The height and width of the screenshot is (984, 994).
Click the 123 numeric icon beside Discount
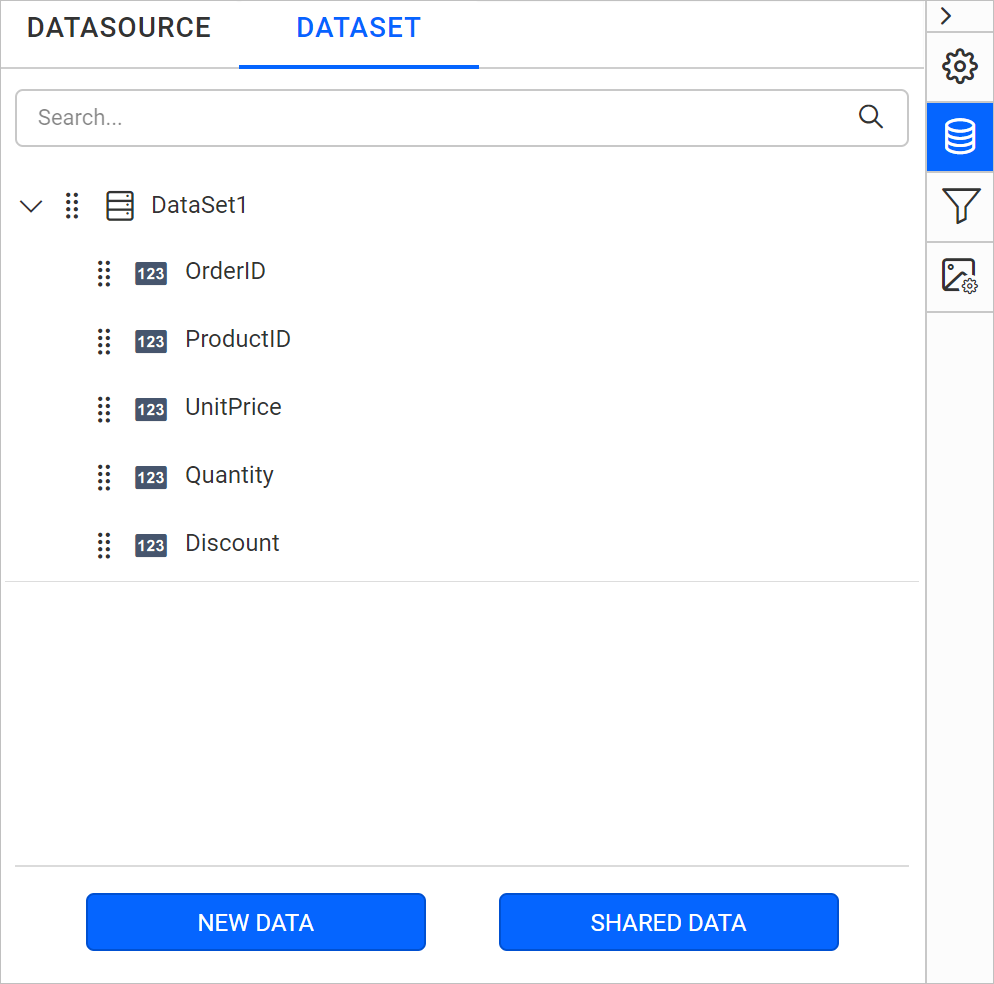tap(151, 545)
